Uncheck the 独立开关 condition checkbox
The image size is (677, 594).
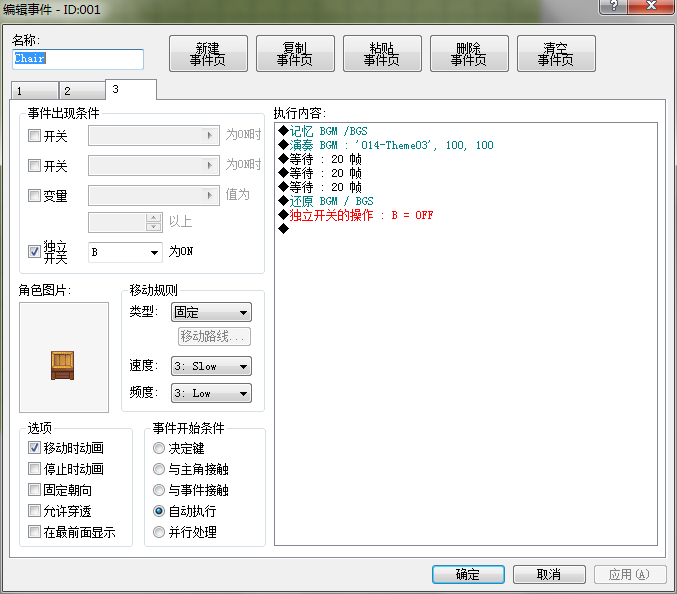pyautogui.click(x=35, y=251)
